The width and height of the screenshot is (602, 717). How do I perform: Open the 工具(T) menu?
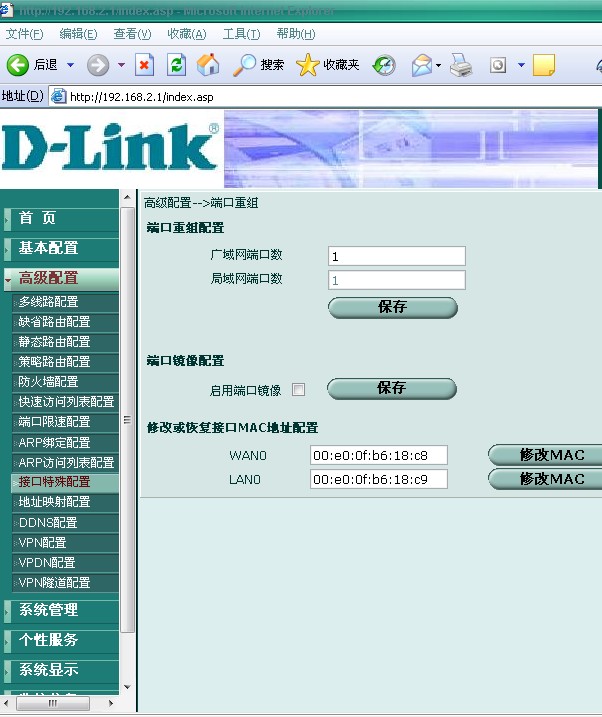241,34
